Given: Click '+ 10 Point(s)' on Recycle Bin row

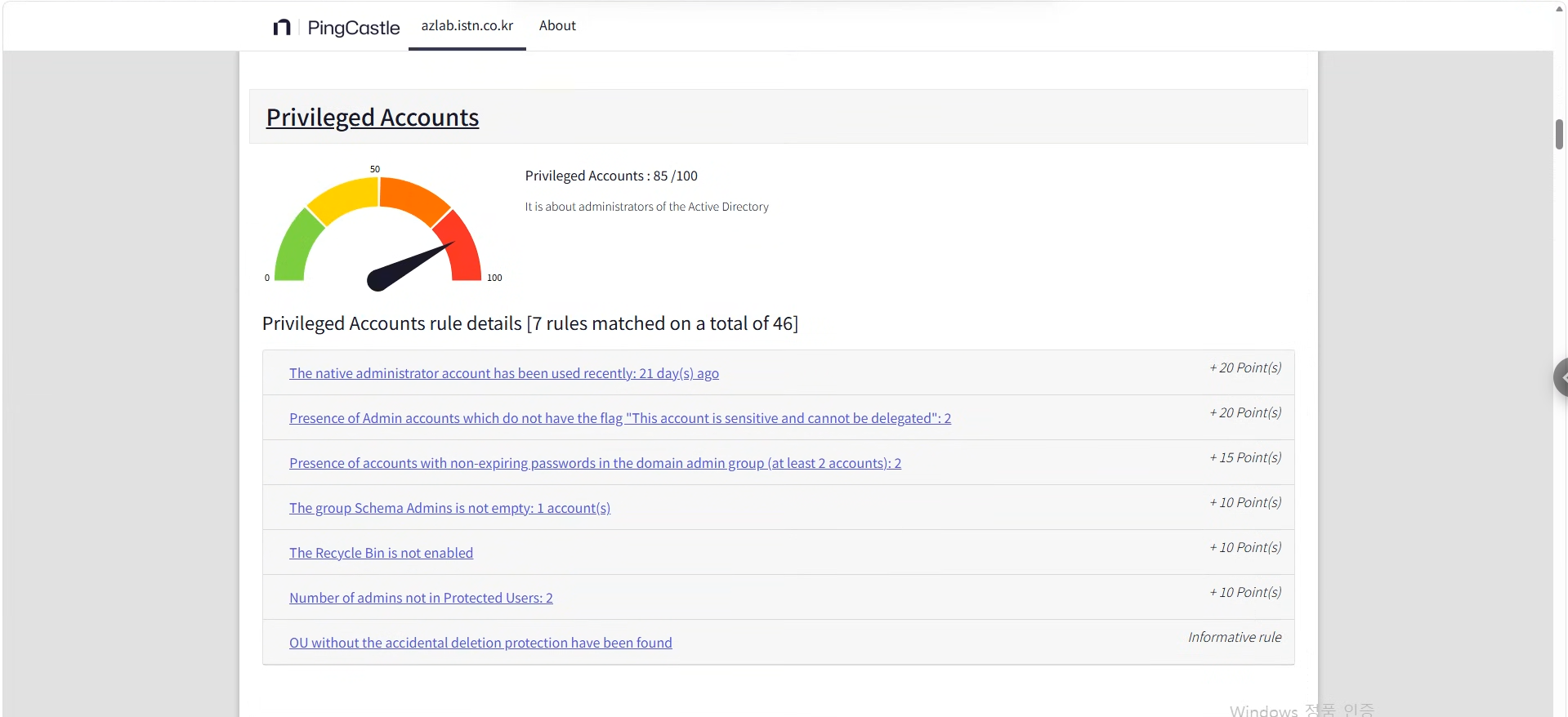Looking at the screenshot, I should tap(1245, 547).
